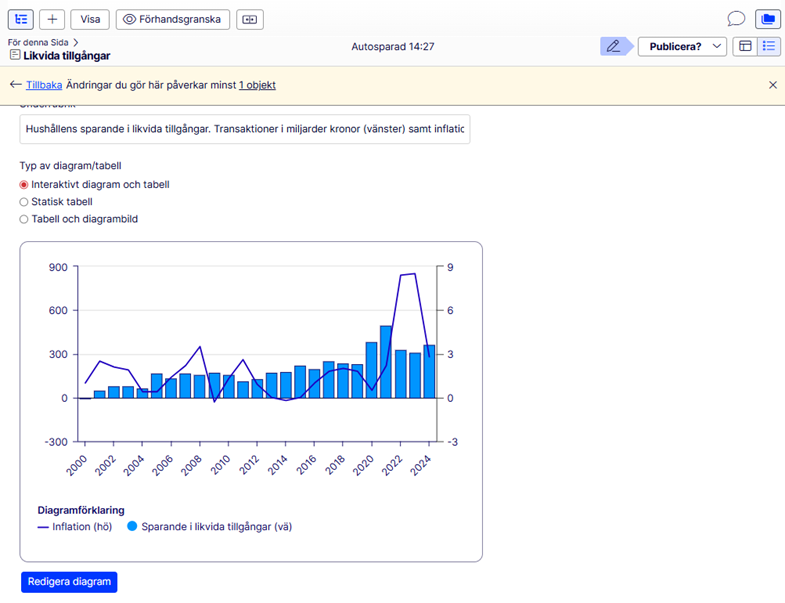
Task: Click the plus icon to add content
Action: tap(53, 19)
